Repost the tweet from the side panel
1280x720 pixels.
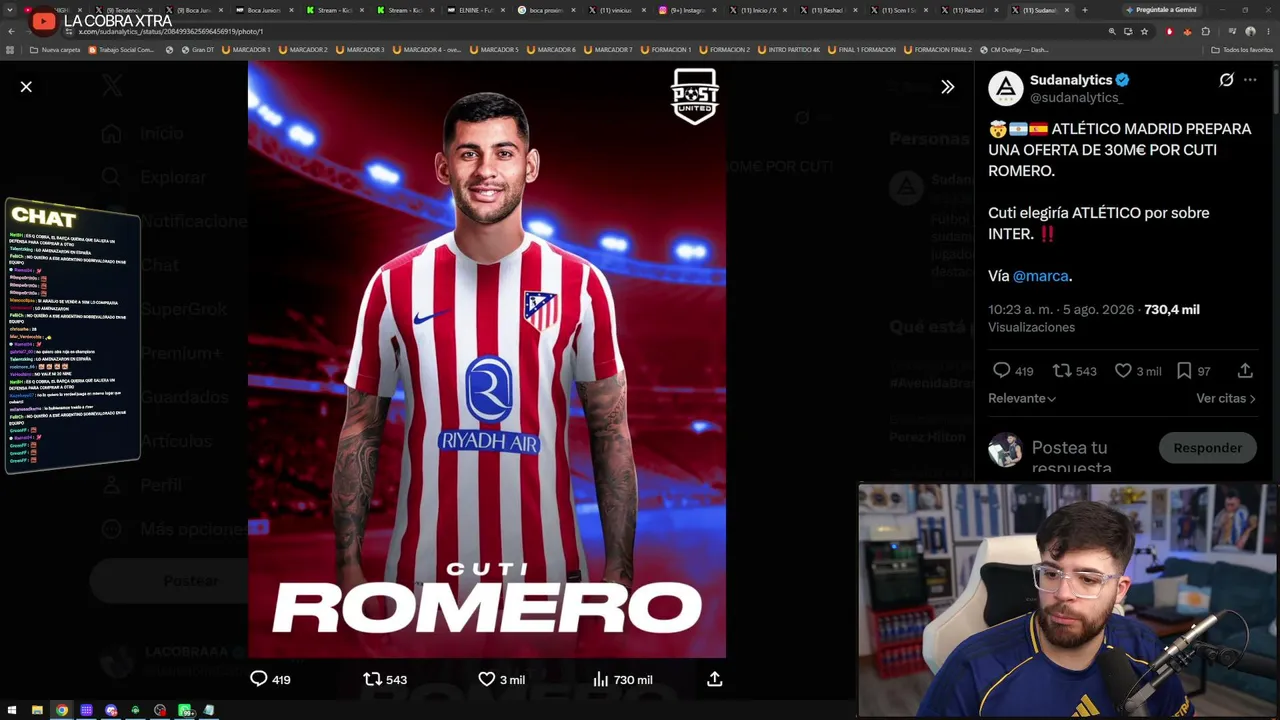(x=1062, y=371)
